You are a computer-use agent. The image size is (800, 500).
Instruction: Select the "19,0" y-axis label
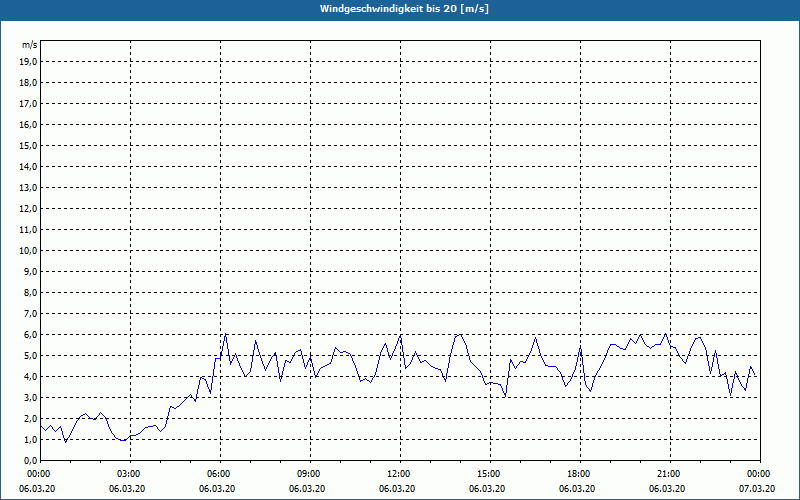tap(28, 62)
